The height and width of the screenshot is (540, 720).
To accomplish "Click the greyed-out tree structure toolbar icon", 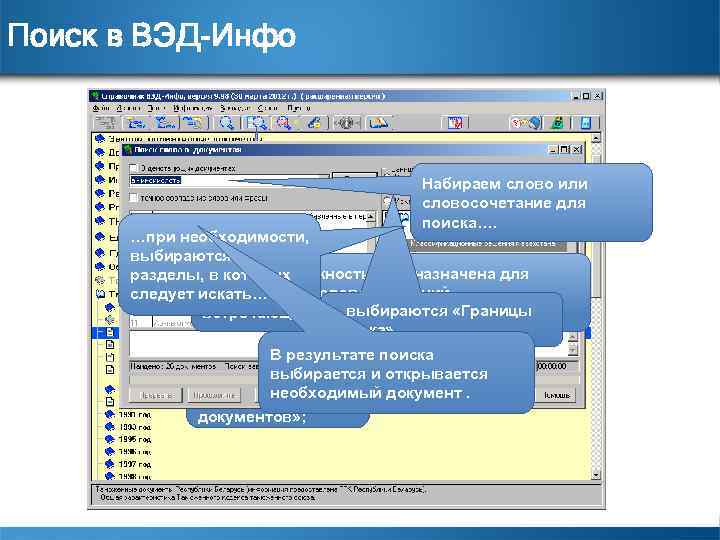I will pos(106,123).
